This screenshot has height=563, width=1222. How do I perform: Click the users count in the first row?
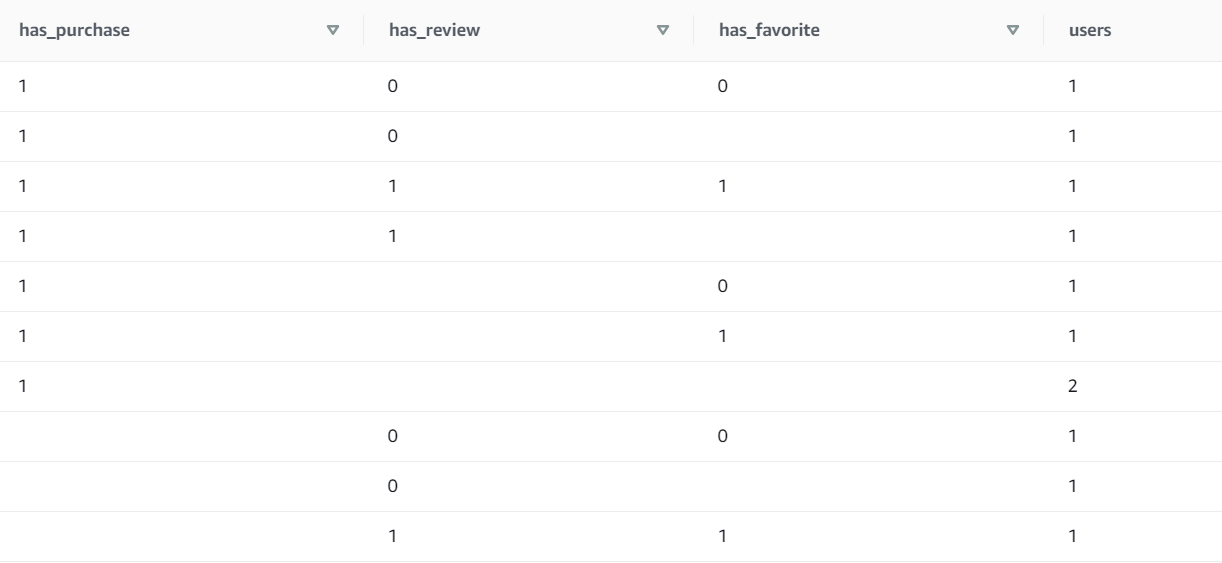pos(1073,86)
